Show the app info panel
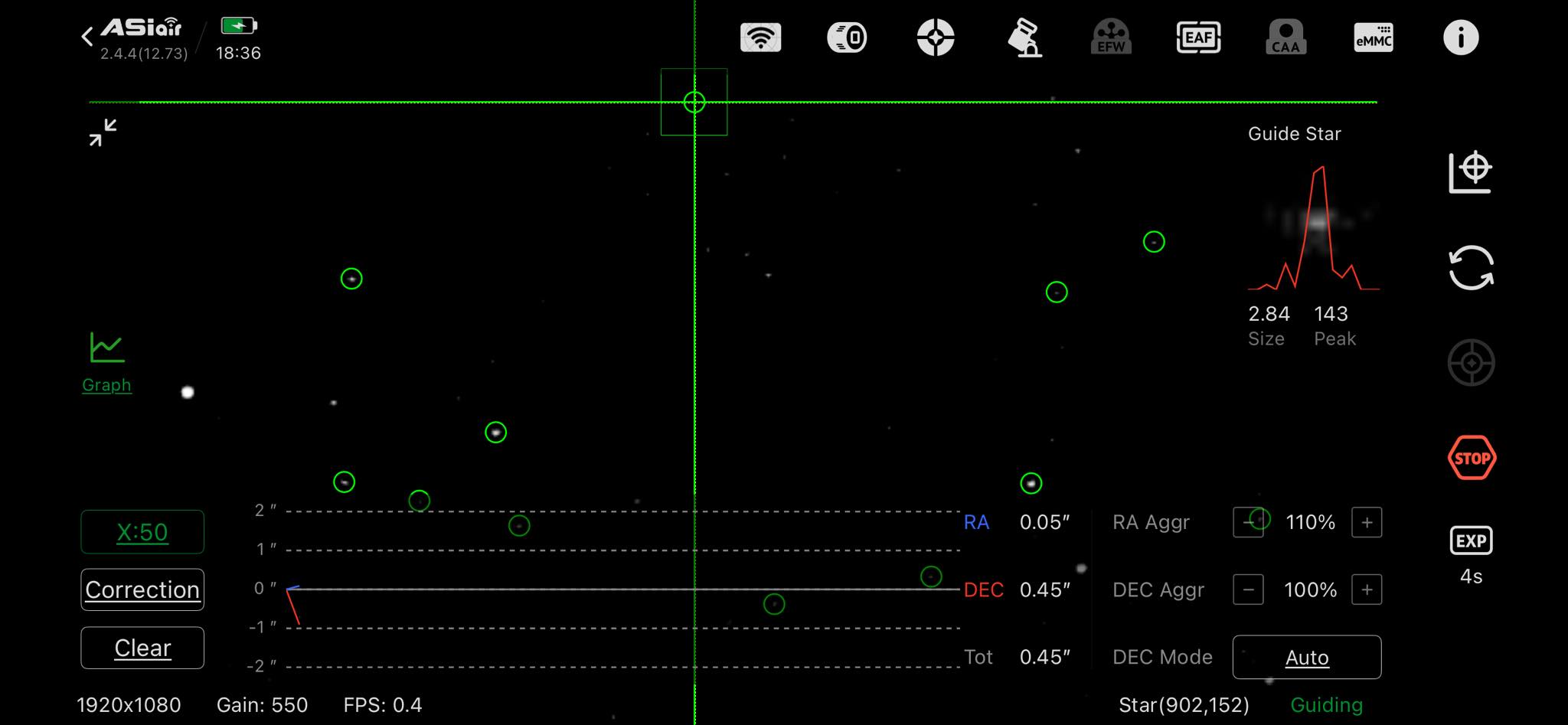 [1460, 38]
